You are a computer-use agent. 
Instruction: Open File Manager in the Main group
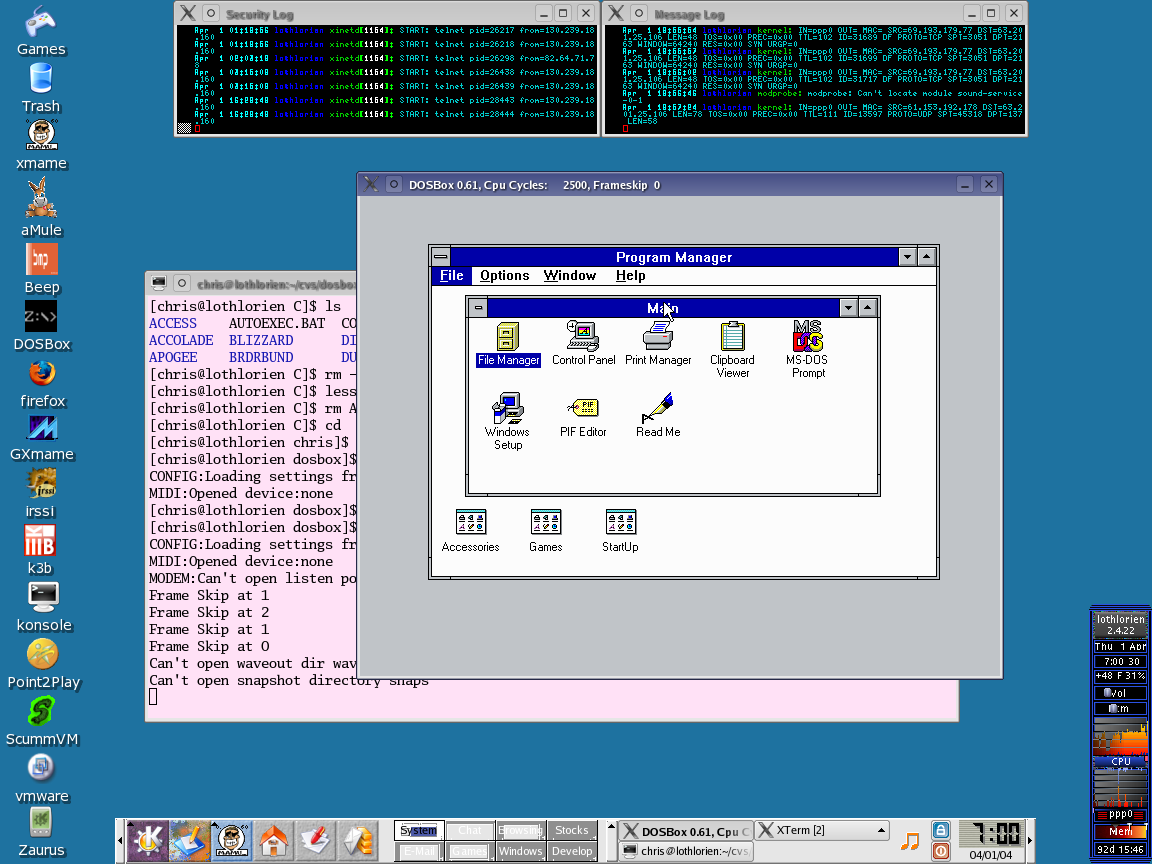tap(508, 344)
